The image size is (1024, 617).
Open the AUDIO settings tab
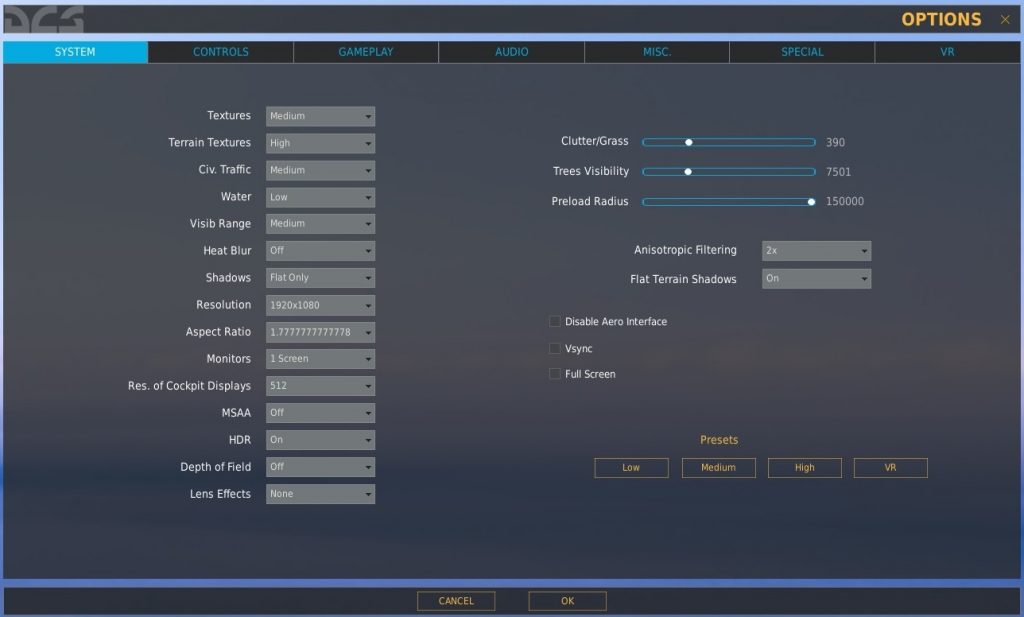[x=511, y=51]
